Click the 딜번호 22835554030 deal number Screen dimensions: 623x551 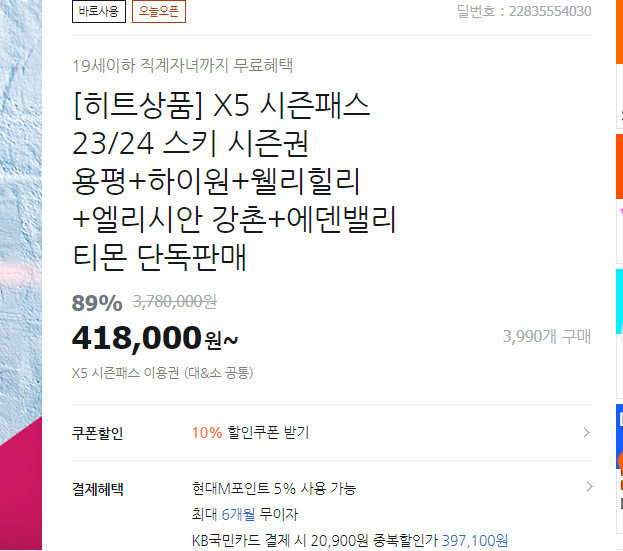click(524, 12)
